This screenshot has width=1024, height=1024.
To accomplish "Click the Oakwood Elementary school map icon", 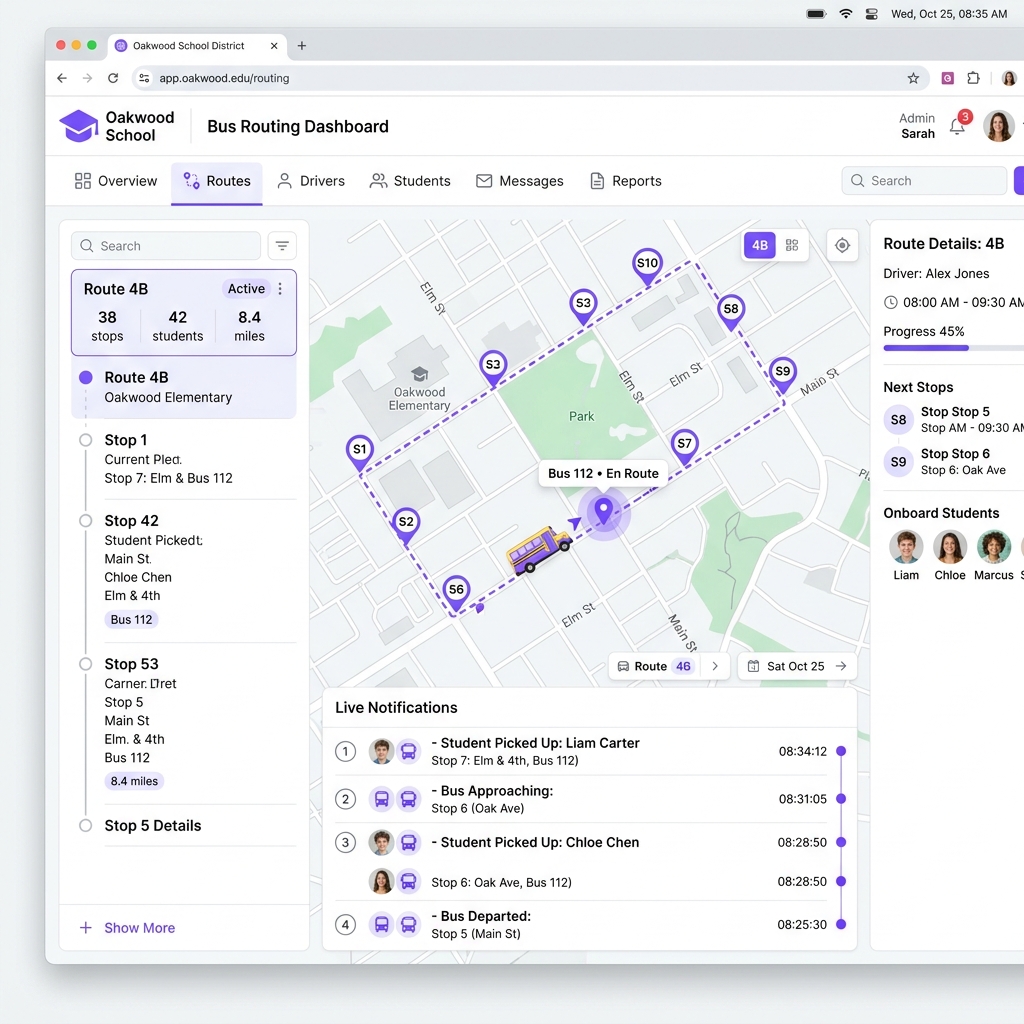I will tap(419, 374).
